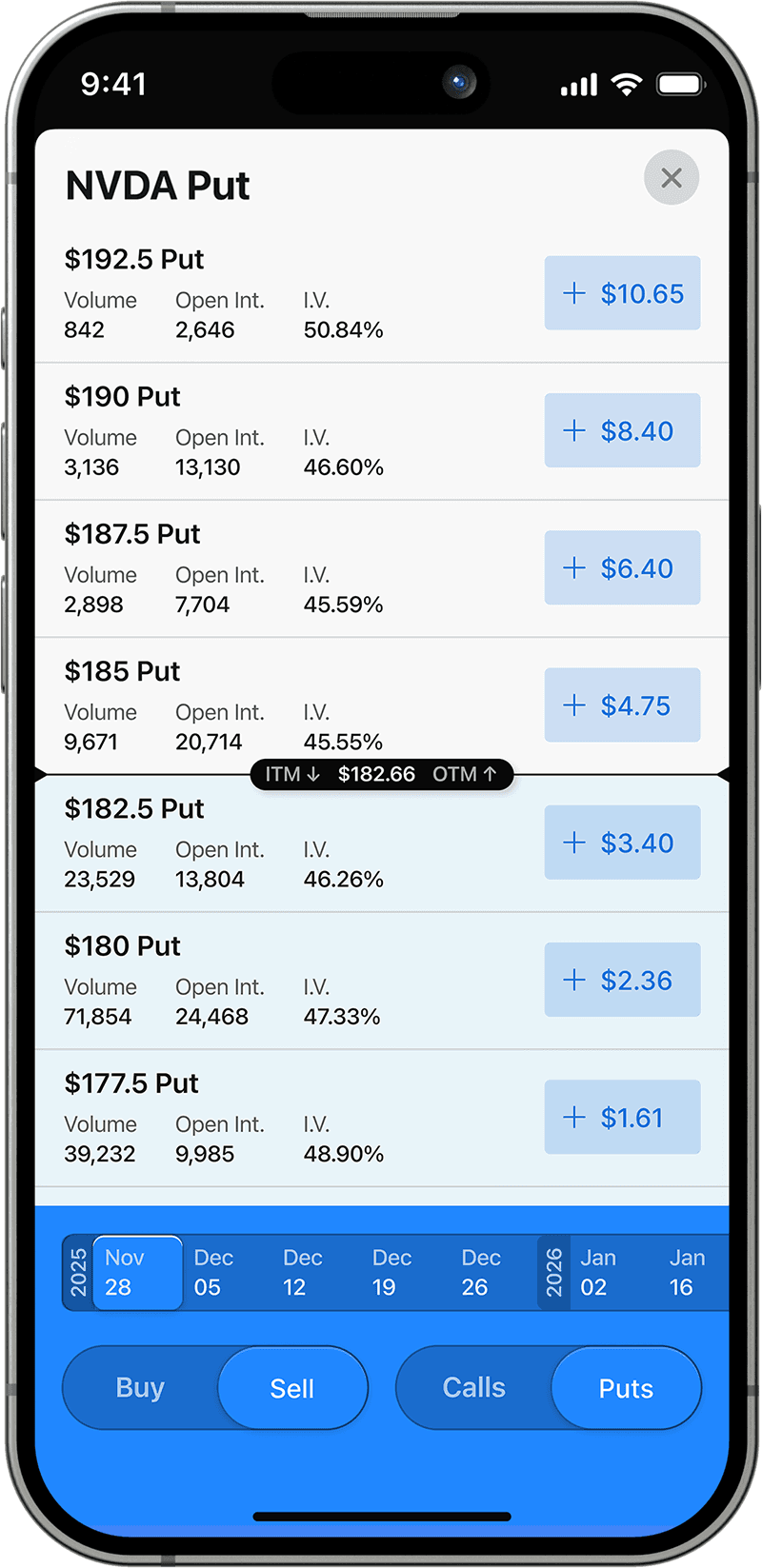
Task: Add the $177.5 Put at $1.61
Action: [x=622, y=1117]
